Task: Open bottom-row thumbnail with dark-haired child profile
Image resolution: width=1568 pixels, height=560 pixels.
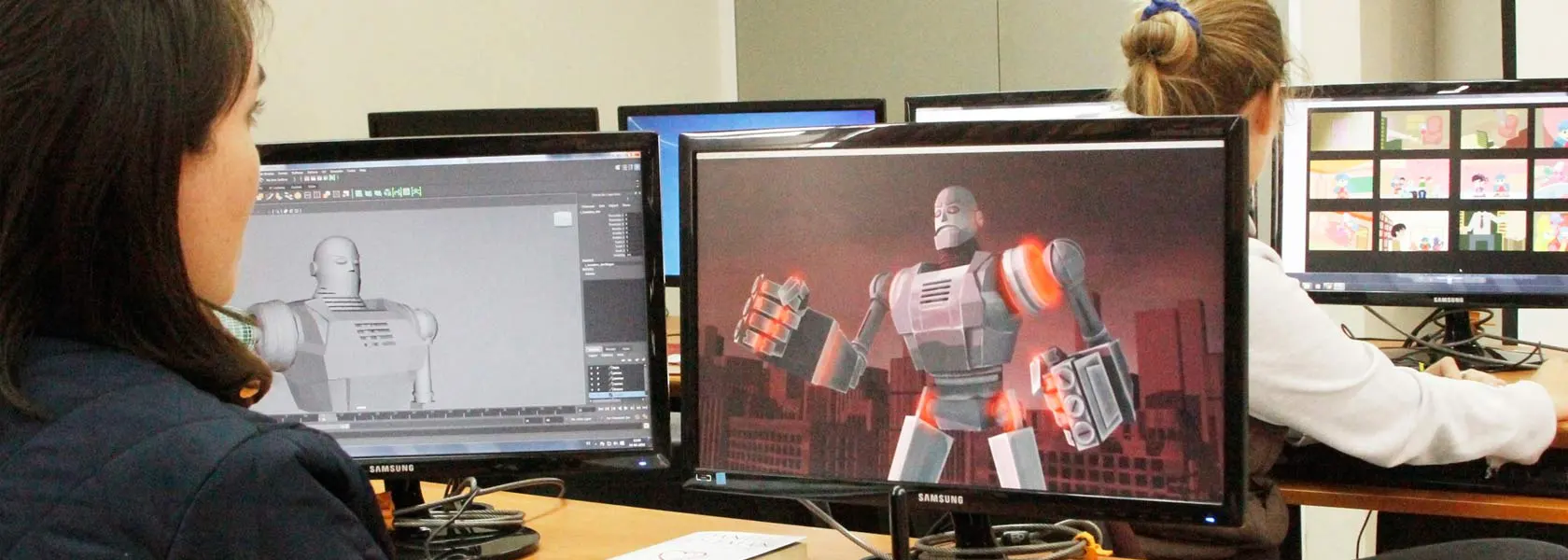Action: tap(1414, 231)
